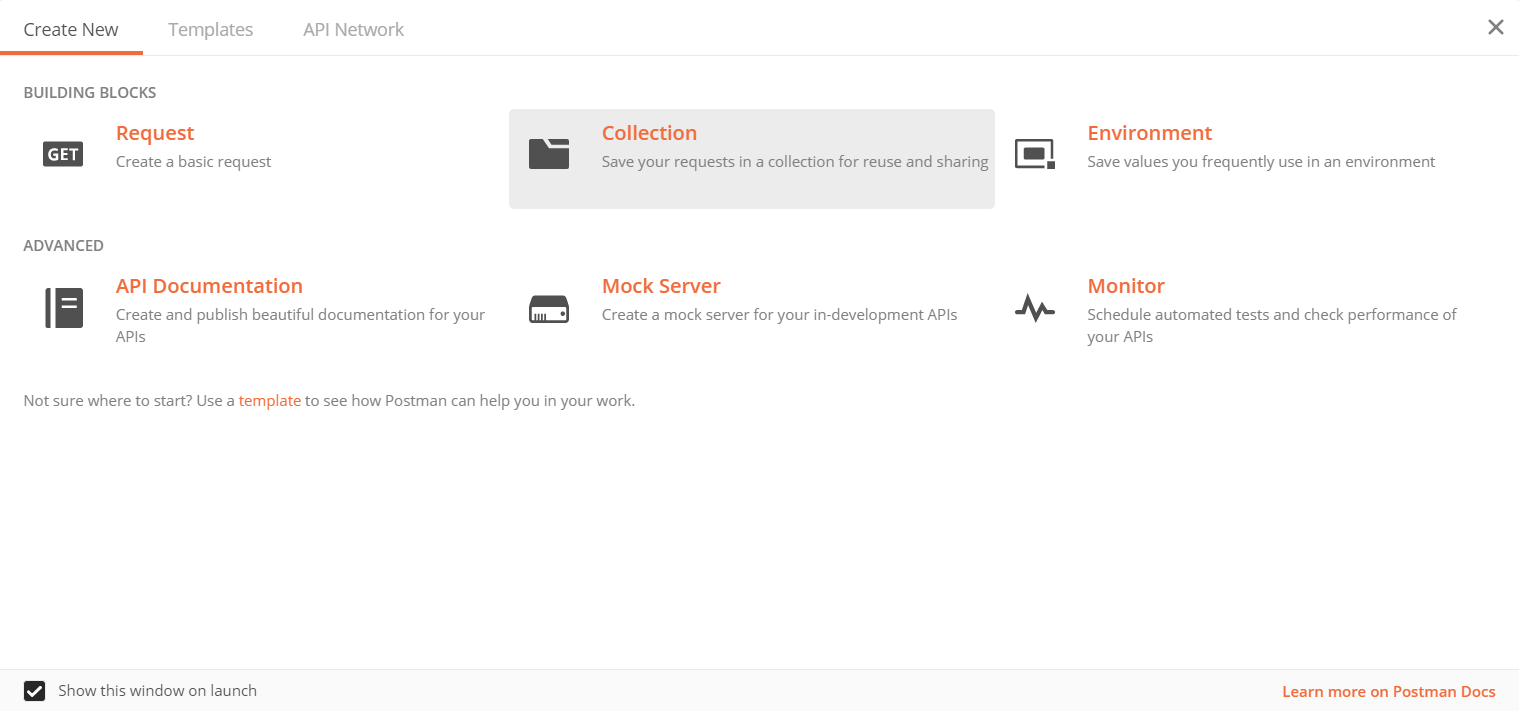Open Learn more on Postman Docs
This screenshot has height=711, width=1519.
[x=1389, y=692]
